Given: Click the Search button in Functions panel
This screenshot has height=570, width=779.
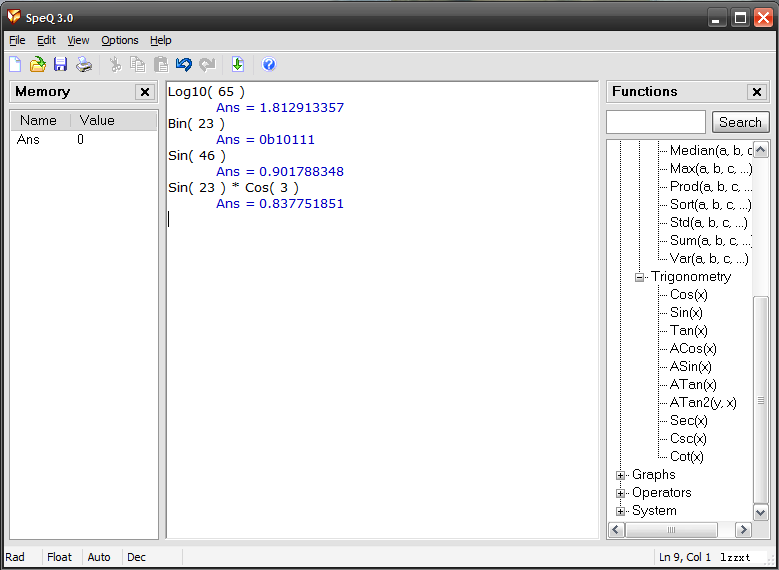Looking at the screenshot, I should coord(740,122).
